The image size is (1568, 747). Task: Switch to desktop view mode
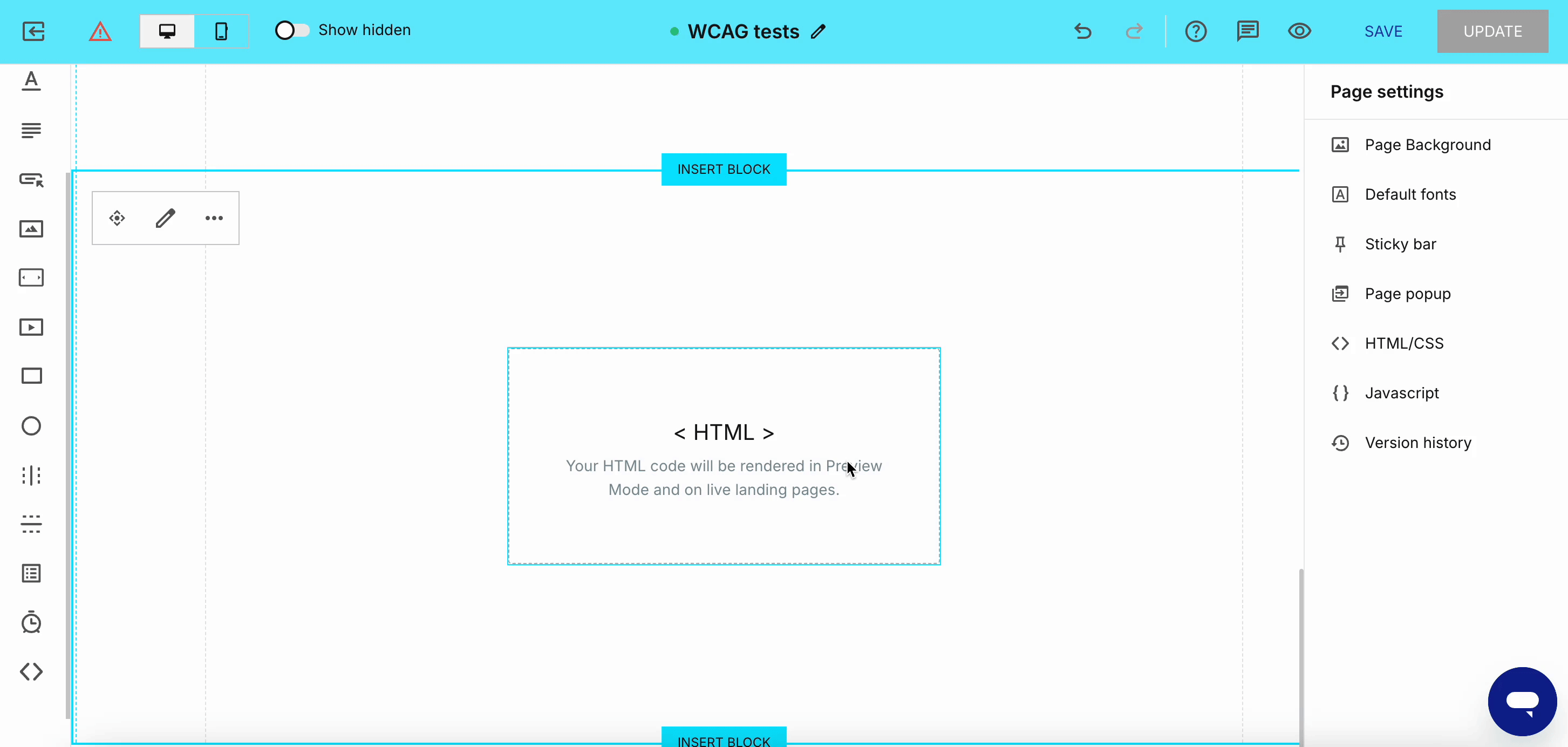point(167,31)
